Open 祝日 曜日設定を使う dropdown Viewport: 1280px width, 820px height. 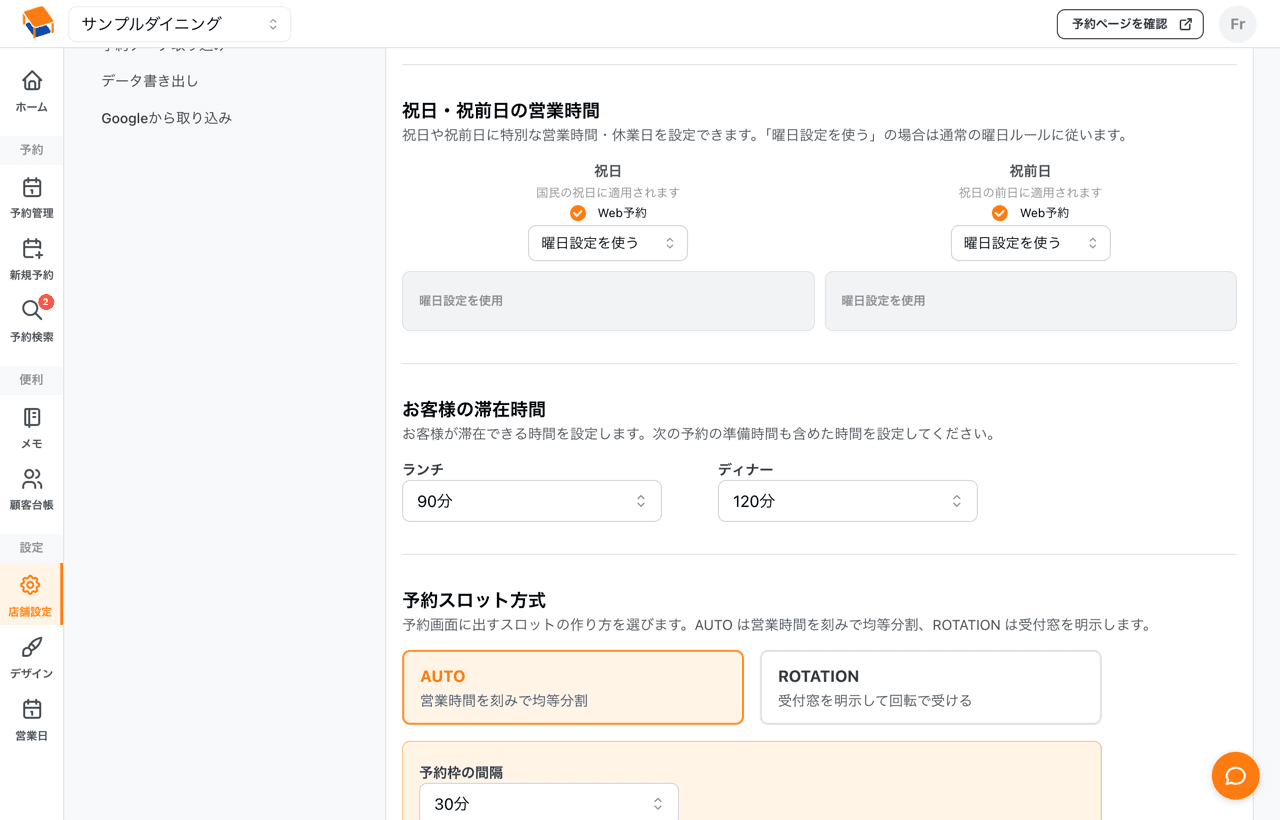click(x=608, y=243)
